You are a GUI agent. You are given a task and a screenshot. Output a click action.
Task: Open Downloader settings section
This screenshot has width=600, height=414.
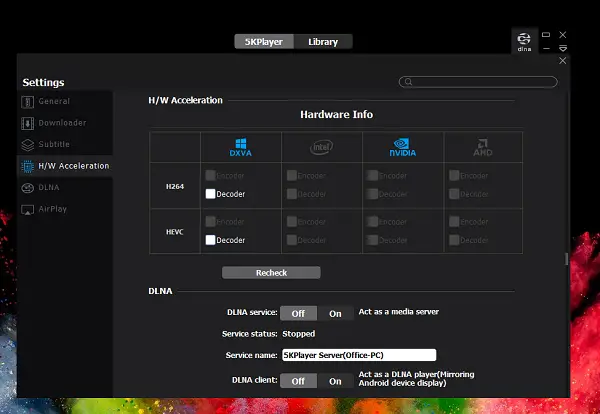pyautogui.click(x=65, y=123)
